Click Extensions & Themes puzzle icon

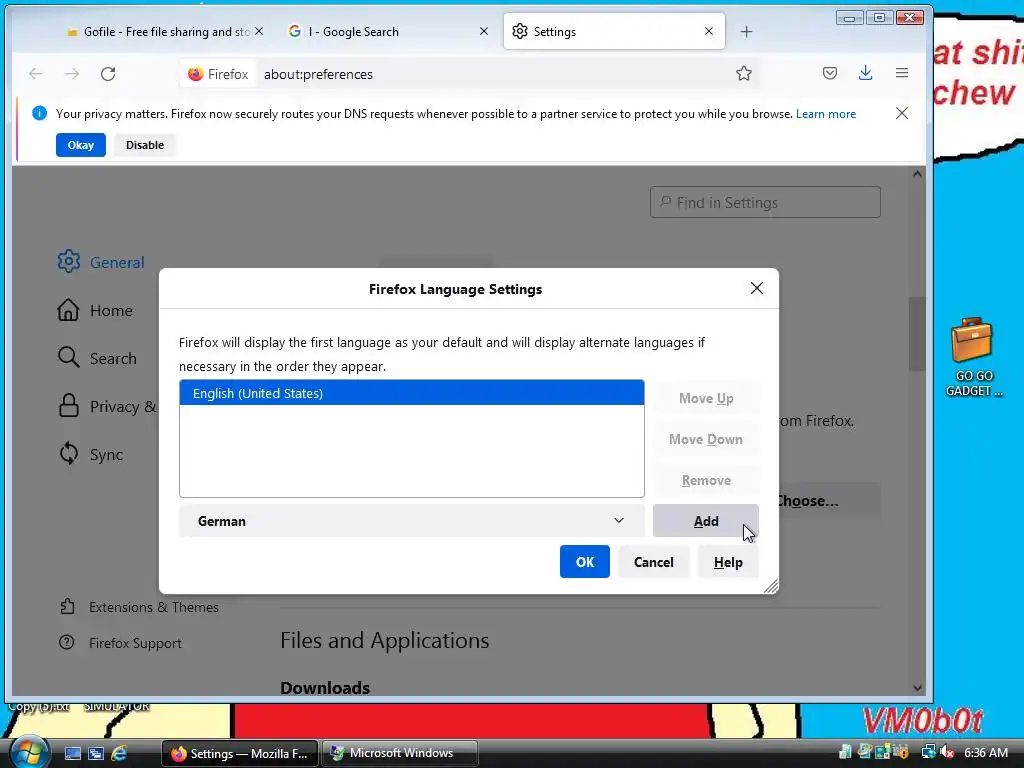67,607
